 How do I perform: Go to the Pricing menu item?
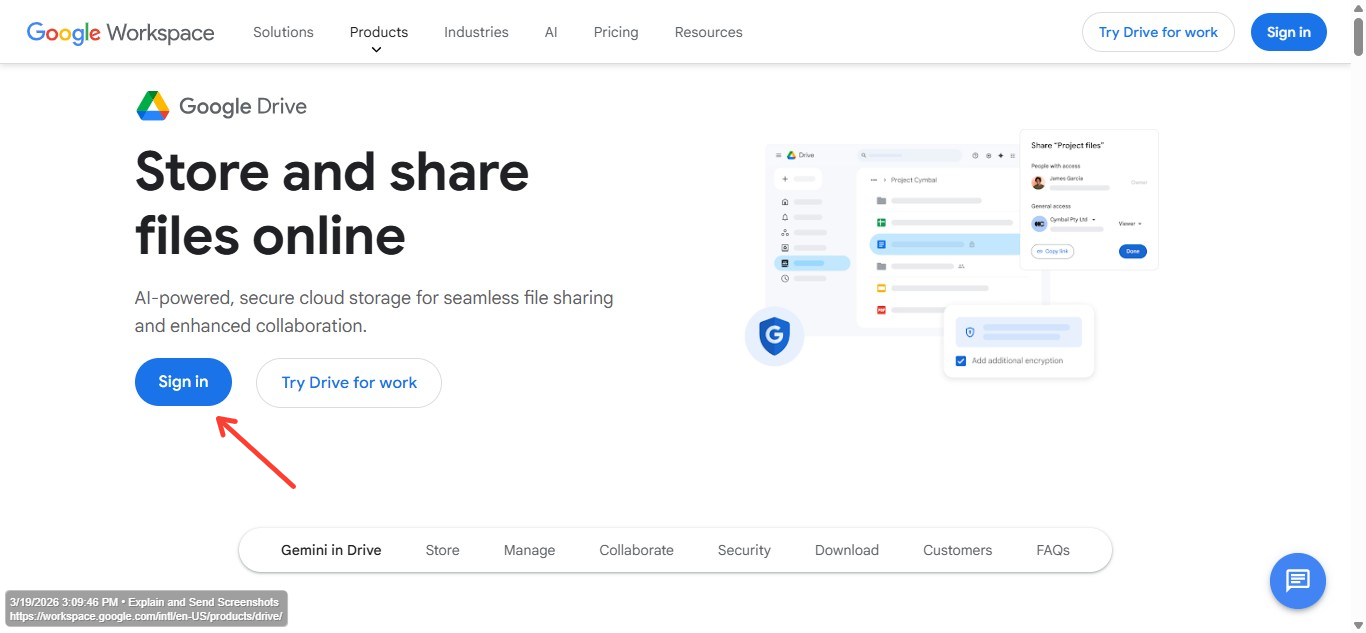[x=615, y=32]
